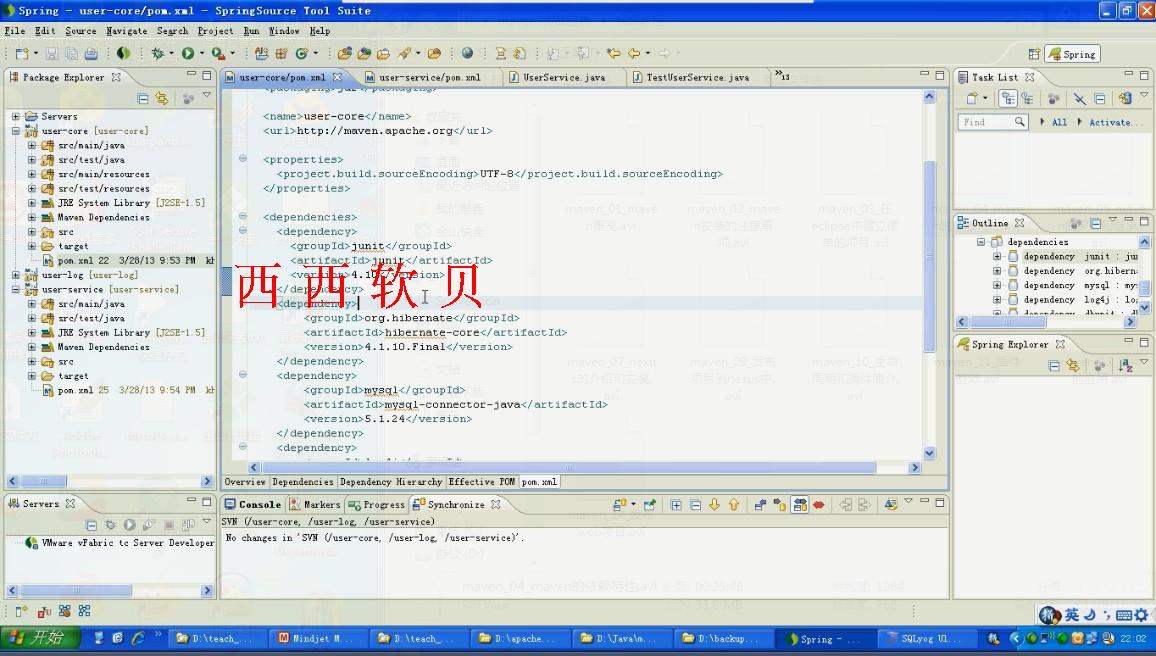Click the green Spring dashboard toolbar icon
The image size is (1156, 656).
[123, 53]
